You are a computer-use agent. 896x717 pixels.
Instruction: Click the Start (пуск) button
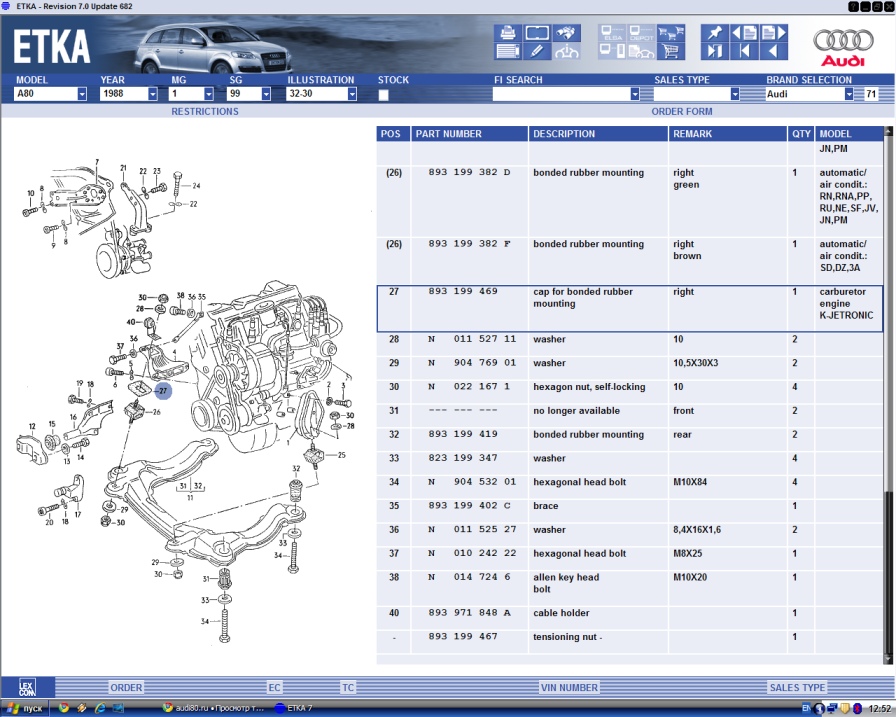click(x=25, y=708)
